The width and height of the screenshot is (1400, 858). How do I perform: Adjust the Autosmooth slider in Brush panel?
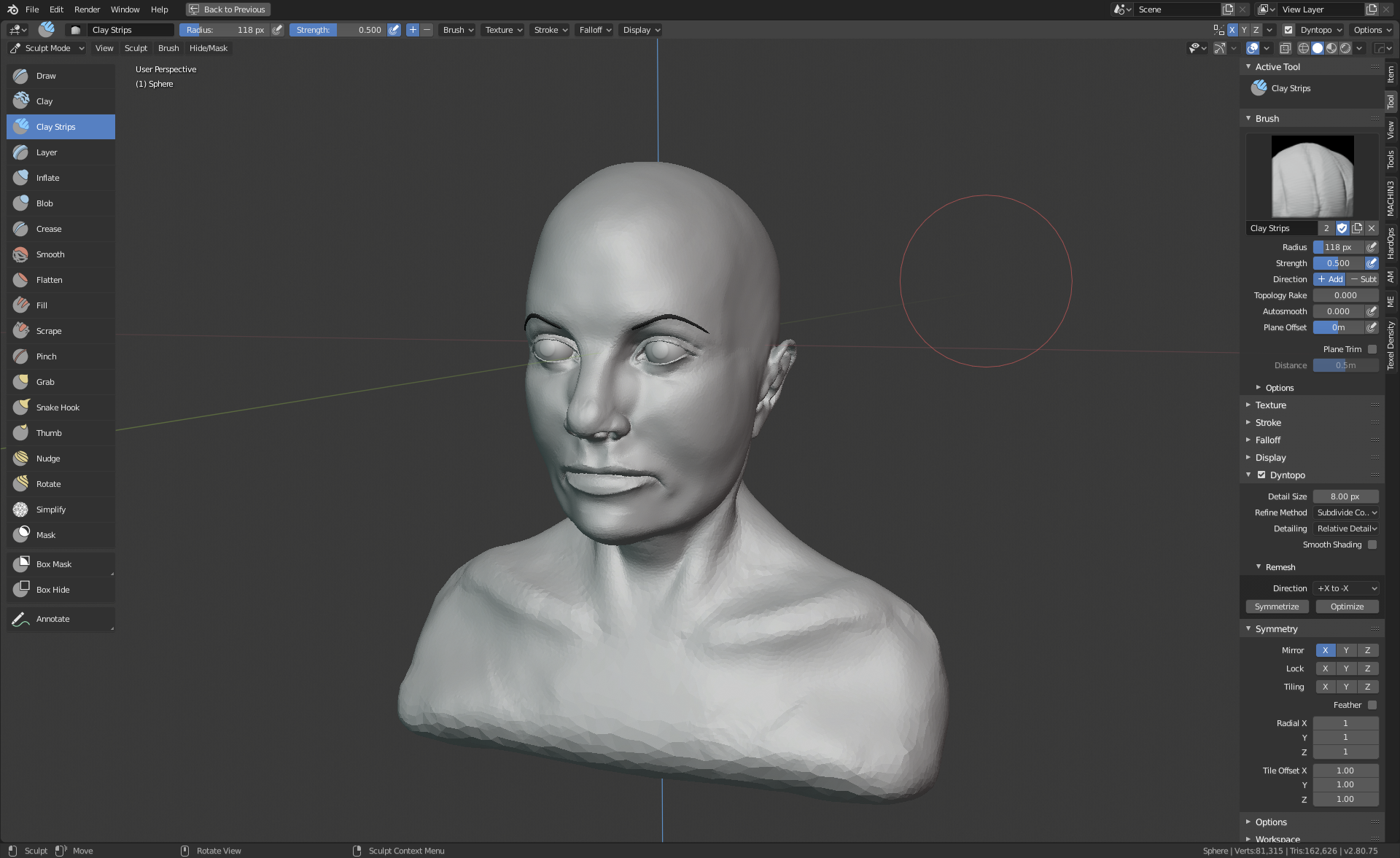pos(1338,311)
